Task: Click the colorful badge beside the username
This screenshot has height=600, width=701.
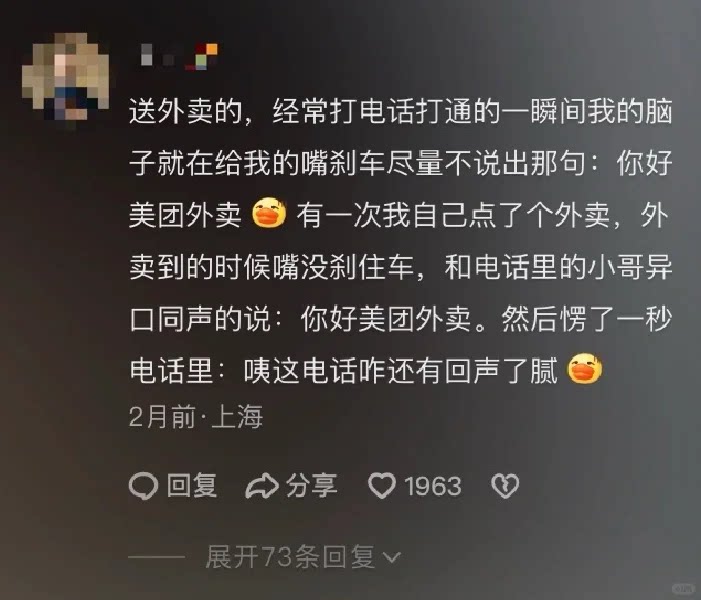Action: [x=203, y=57]
